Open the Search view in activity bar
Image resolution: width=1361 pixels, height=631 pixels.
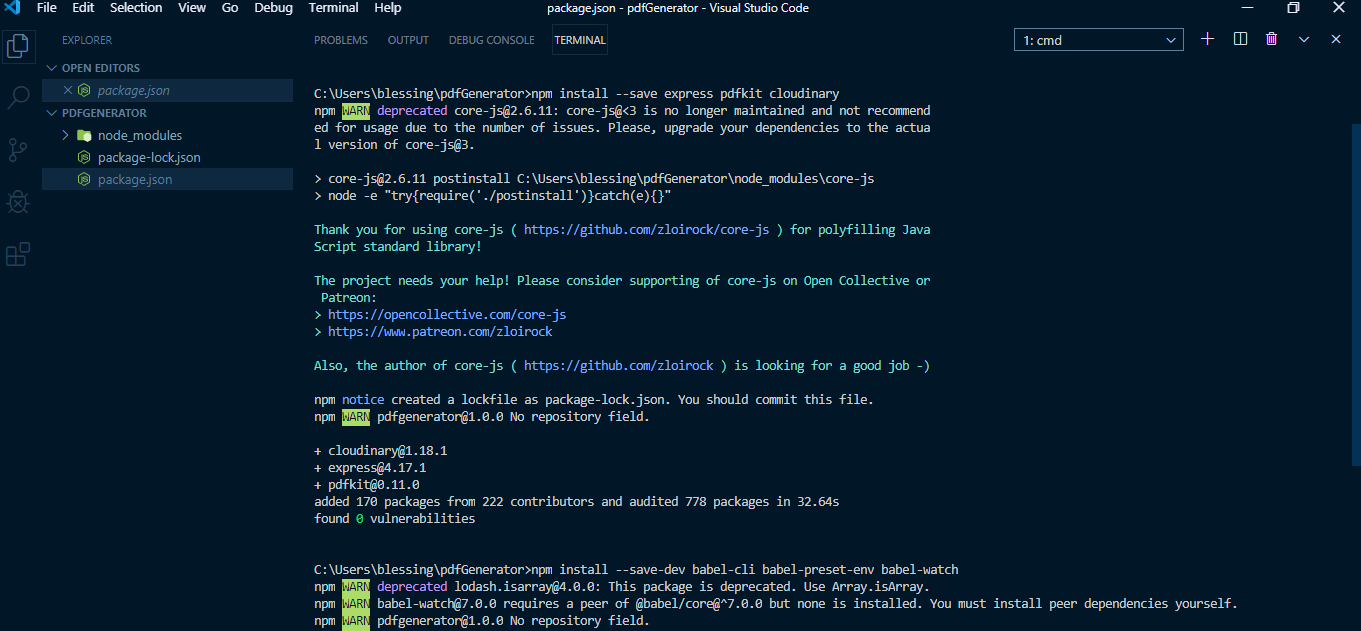click(x=18, y=98)
